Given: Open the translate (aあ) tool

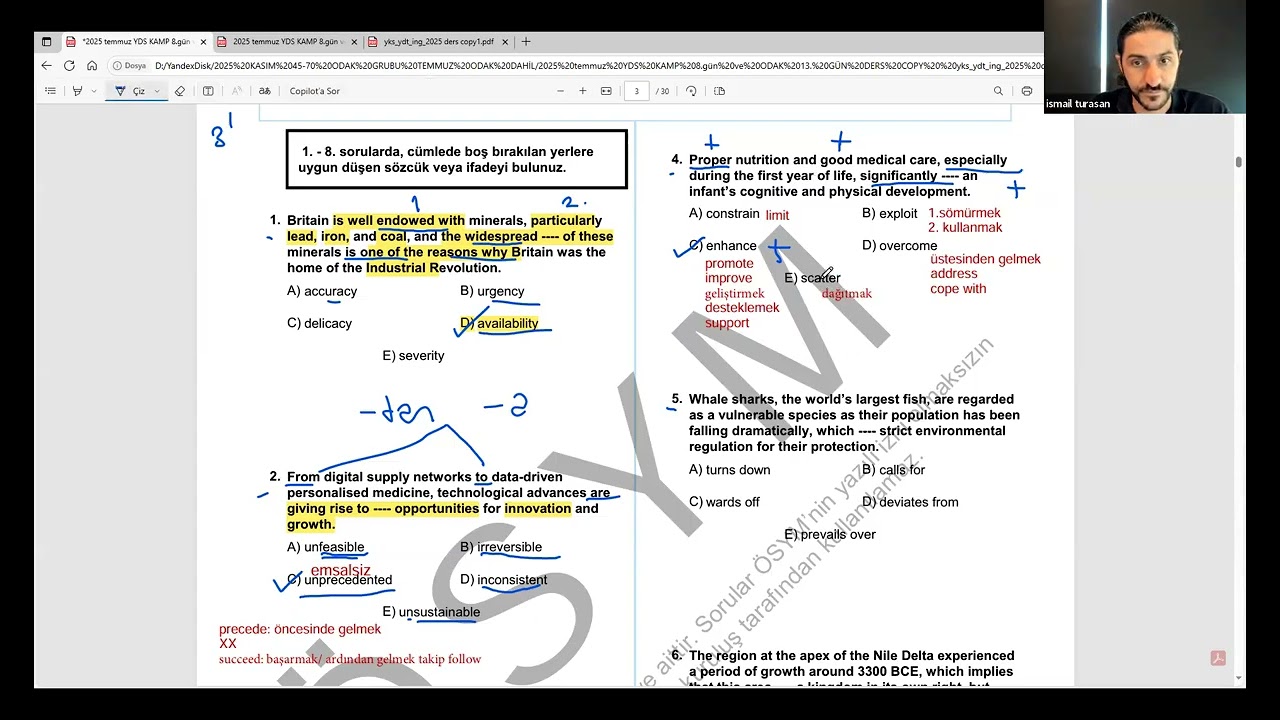Looking at the screenshot, I should point(265,91).
